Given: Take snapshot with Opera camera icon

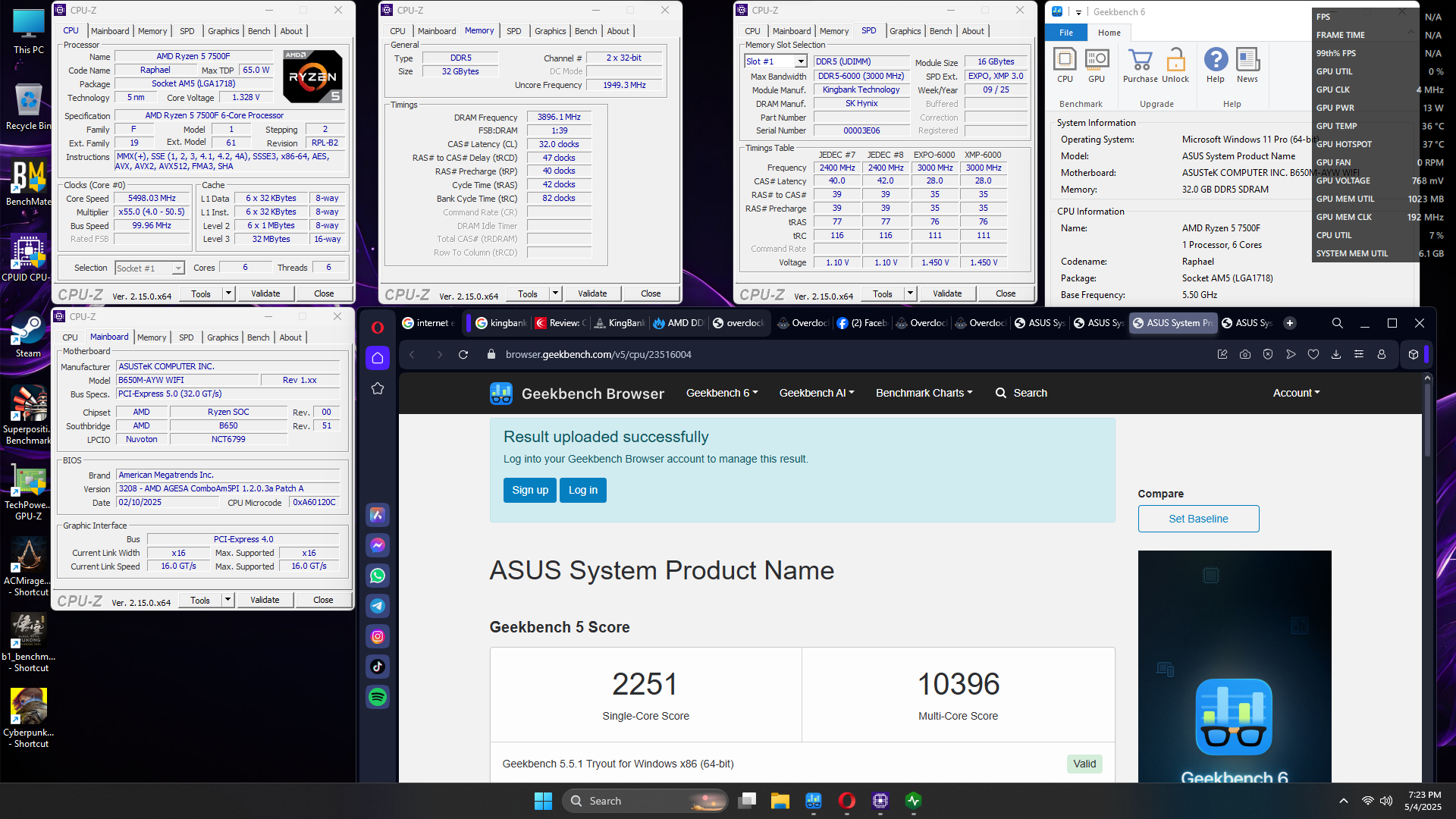Looking at the screenshot, I should point(1245,354).
